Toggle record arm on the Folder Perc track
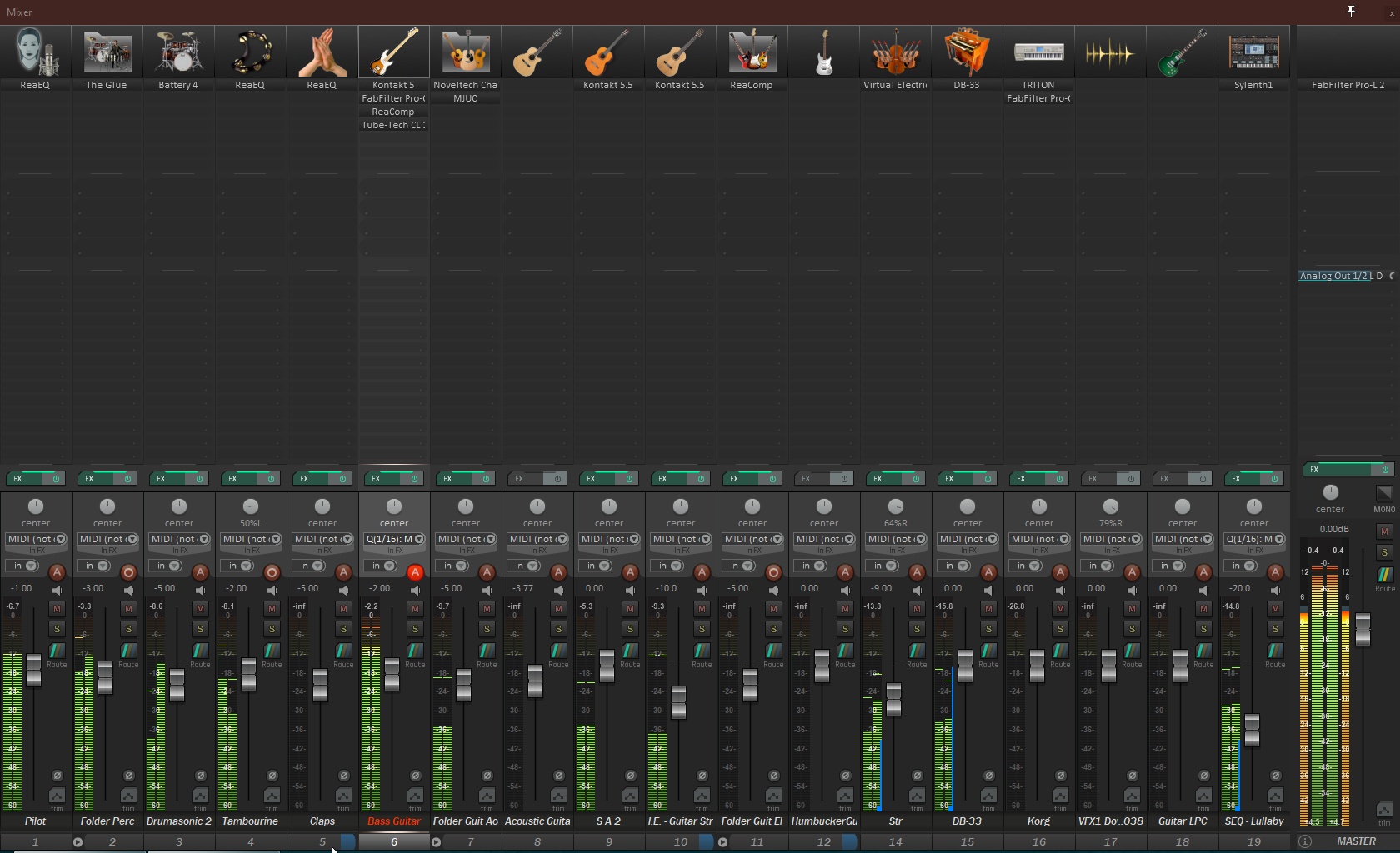The width and height of the screenshot is (1400, 853). point(128,572)
